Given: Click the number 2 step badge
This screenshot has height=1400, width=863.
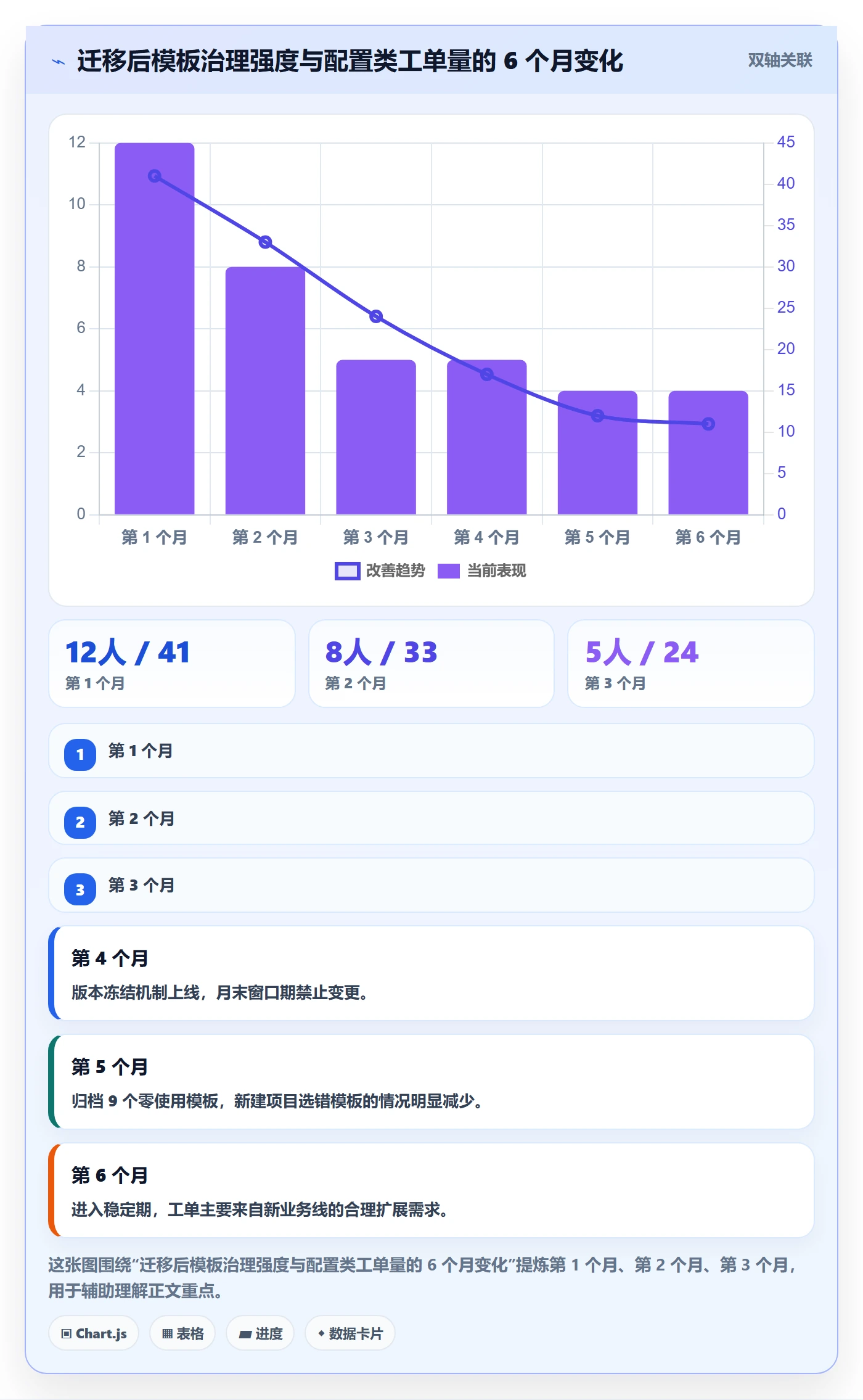Looking at the screenshot, I should point(80,822).
